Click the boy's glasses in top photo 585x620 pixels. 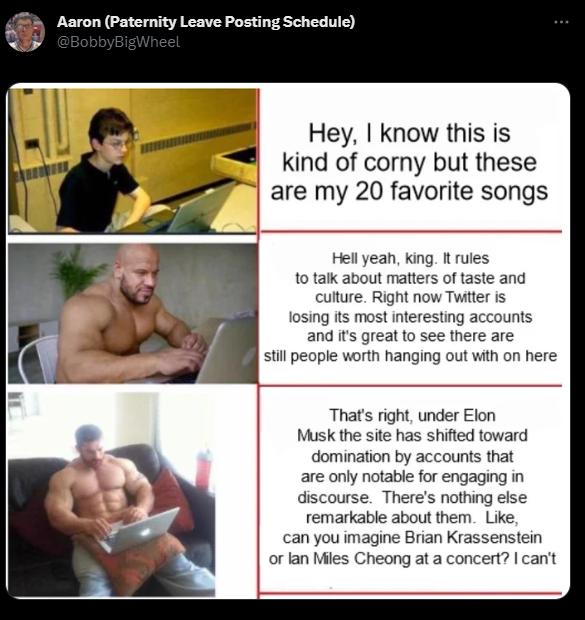click(x=117, y=144)
